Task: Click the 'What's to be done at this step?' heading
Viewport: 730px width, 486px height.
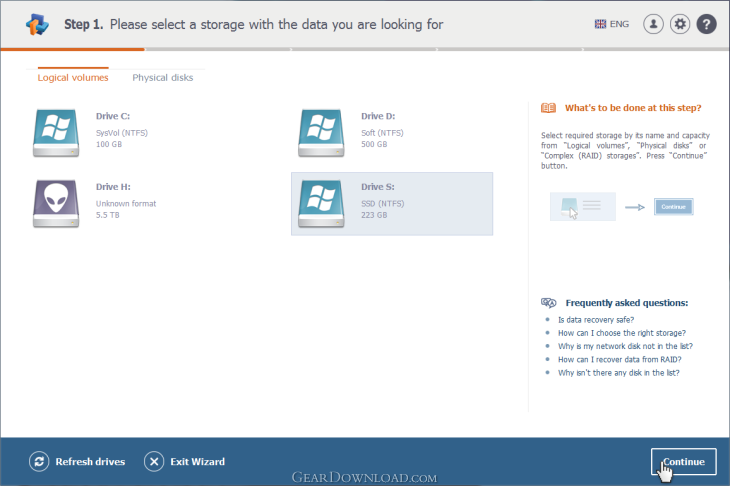Action: [633, 108]
